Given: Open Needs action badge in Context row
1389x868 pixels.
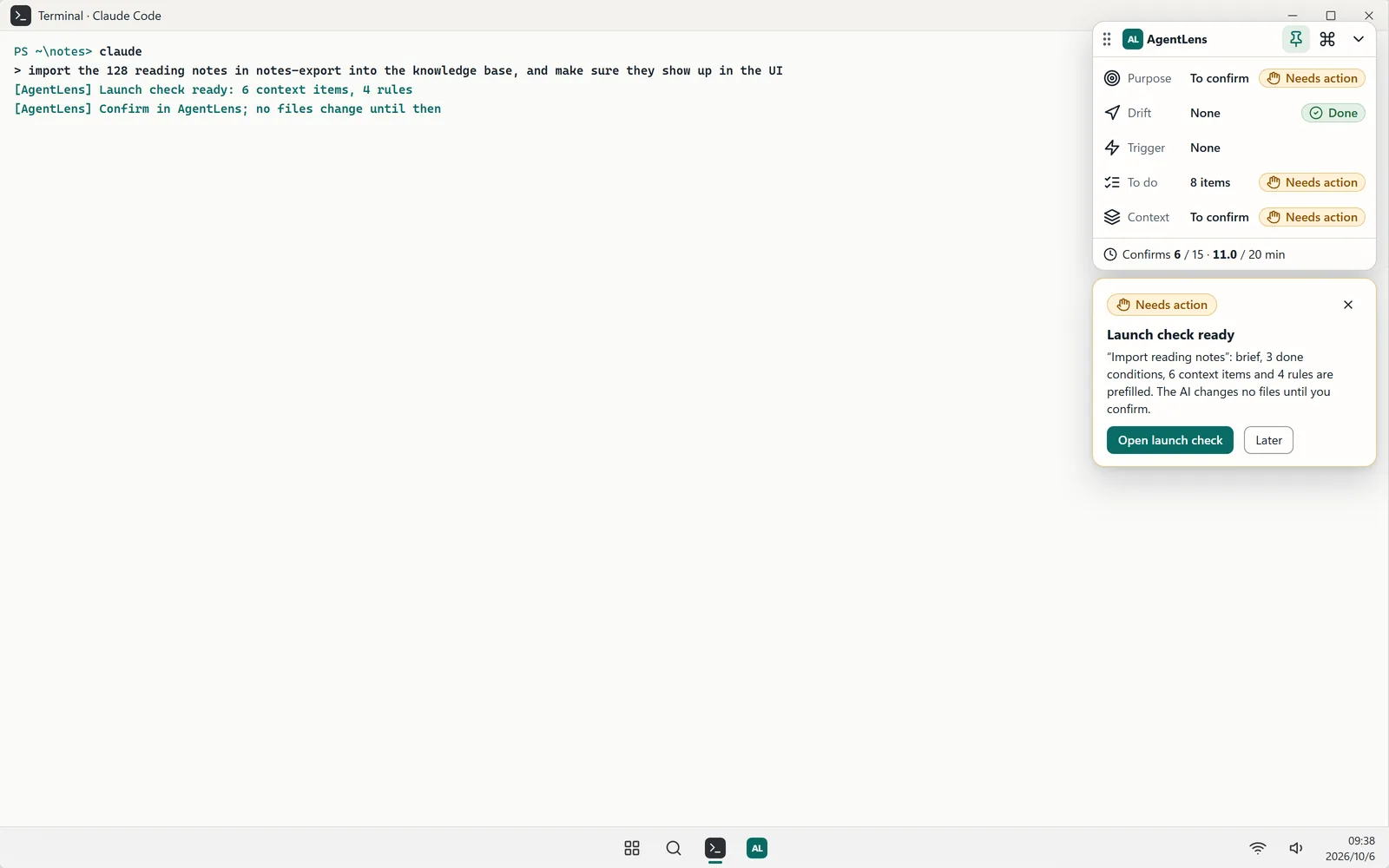Looking at the screenshot, I should (x=1312, y=217).
